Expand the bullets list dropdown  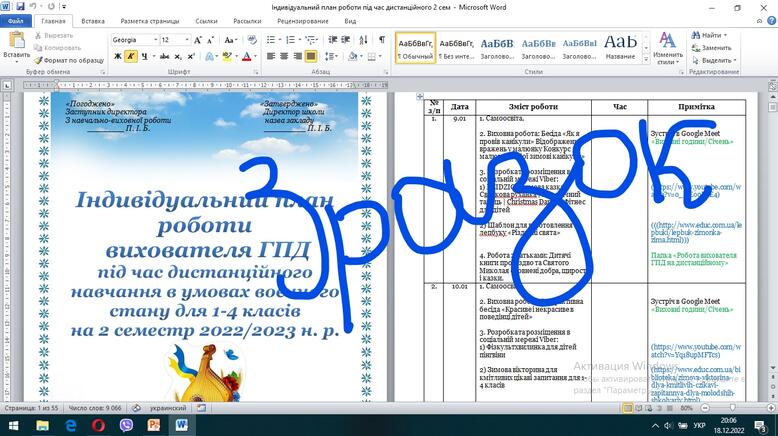coord(280,40)
